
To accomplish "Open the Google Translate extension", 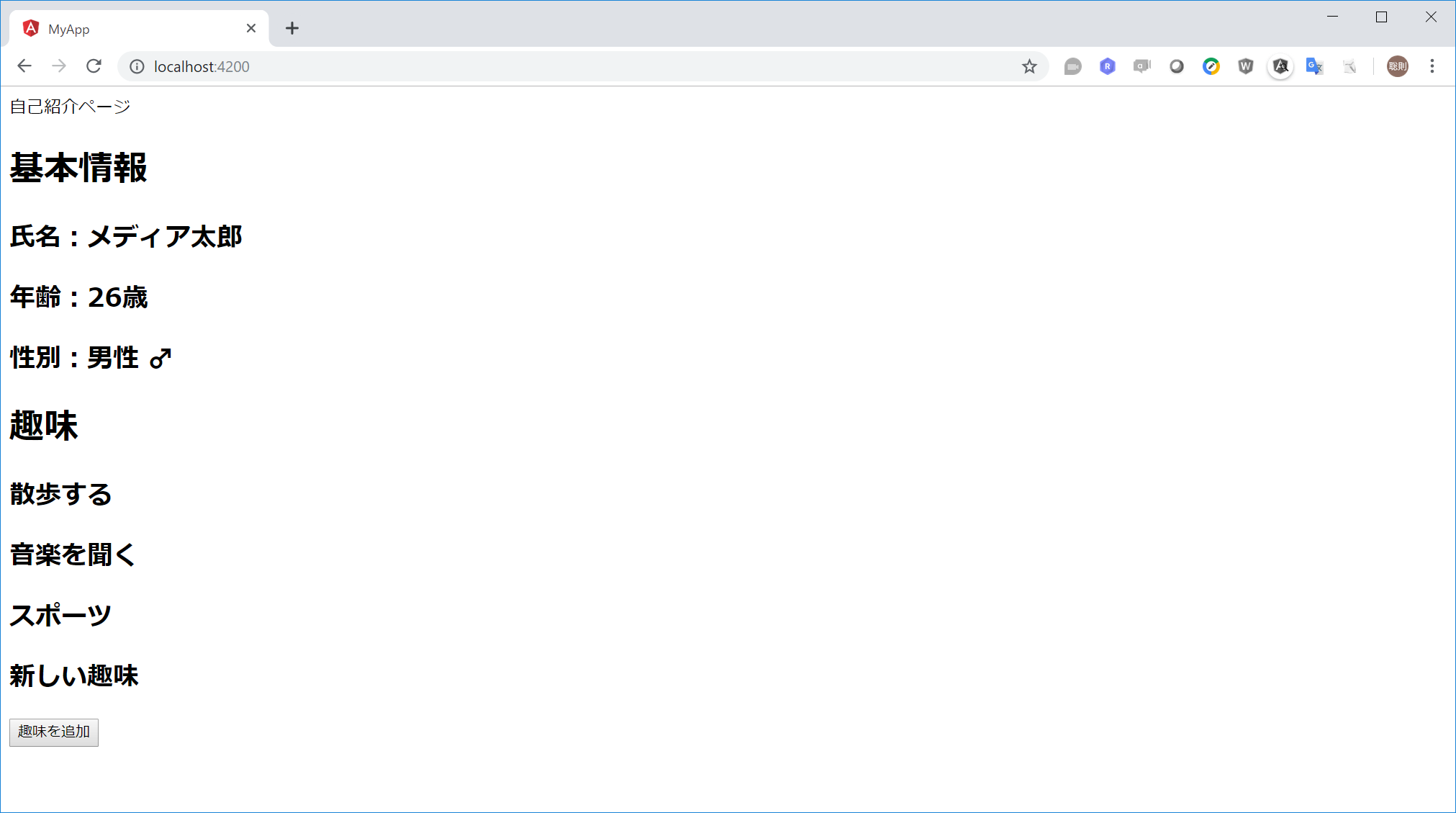I will [1314, 66].
